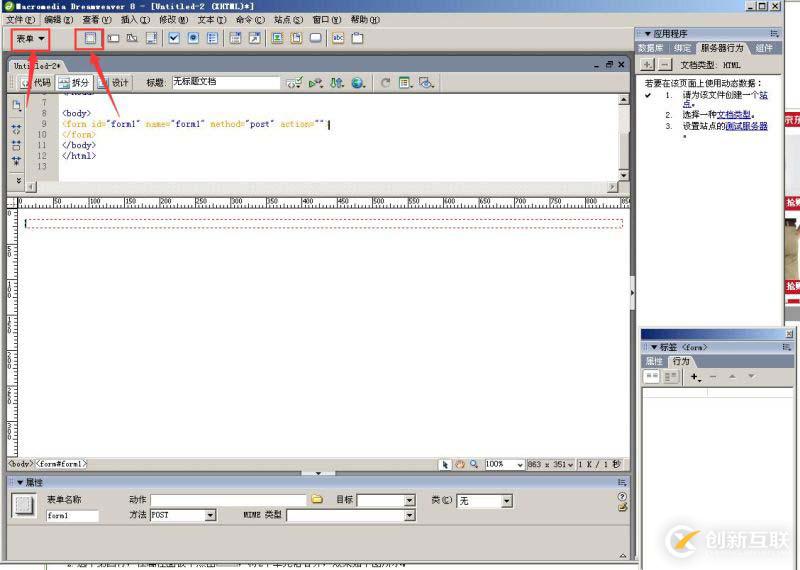800x570 pixels.
Task: Click the 标题 document title input field
Action: (225, 82)
